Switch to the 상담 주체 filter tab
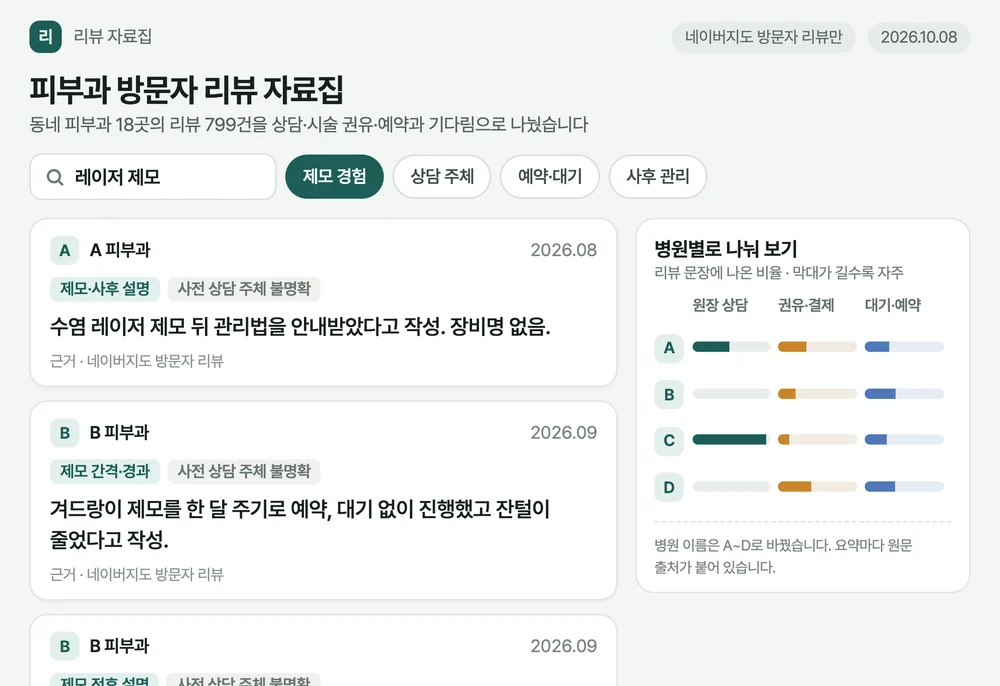This screenshot has height=686, width=1000. pyautogui.click(x=442, y=177)
